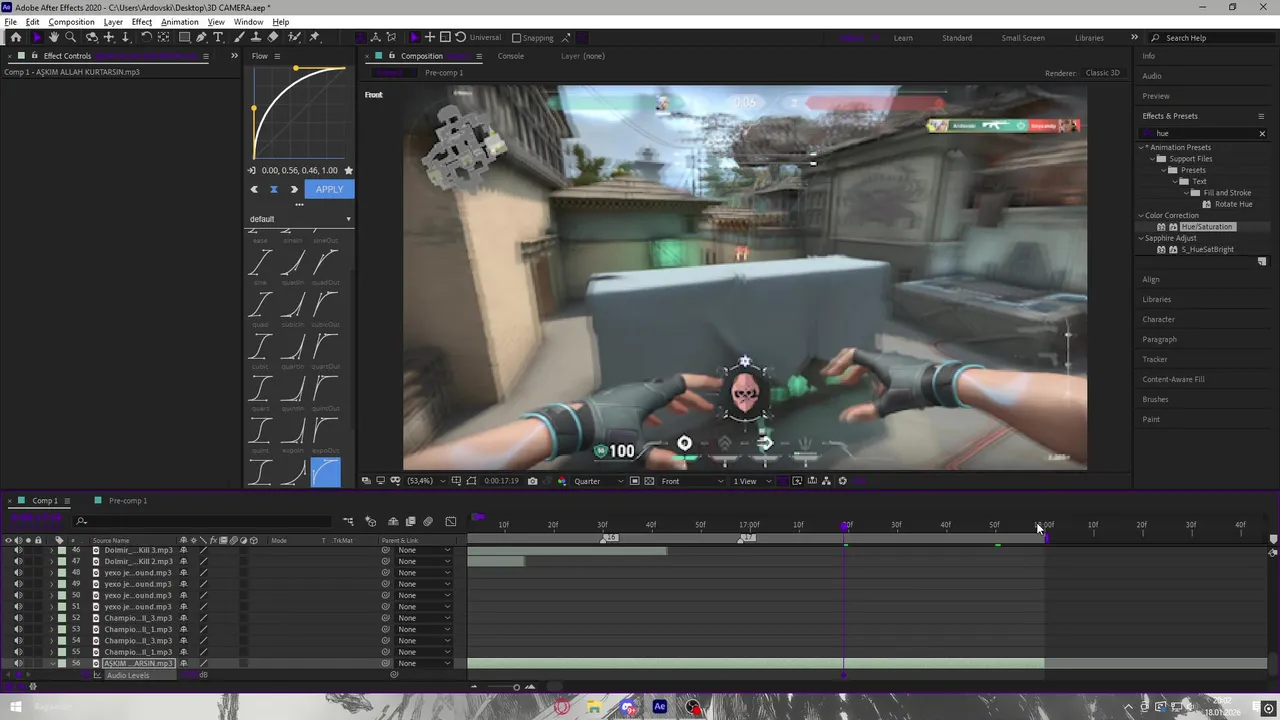The image size is (1280, 720).
Task: Toggle mask and shape path visibility
Action: coord(471,481)
